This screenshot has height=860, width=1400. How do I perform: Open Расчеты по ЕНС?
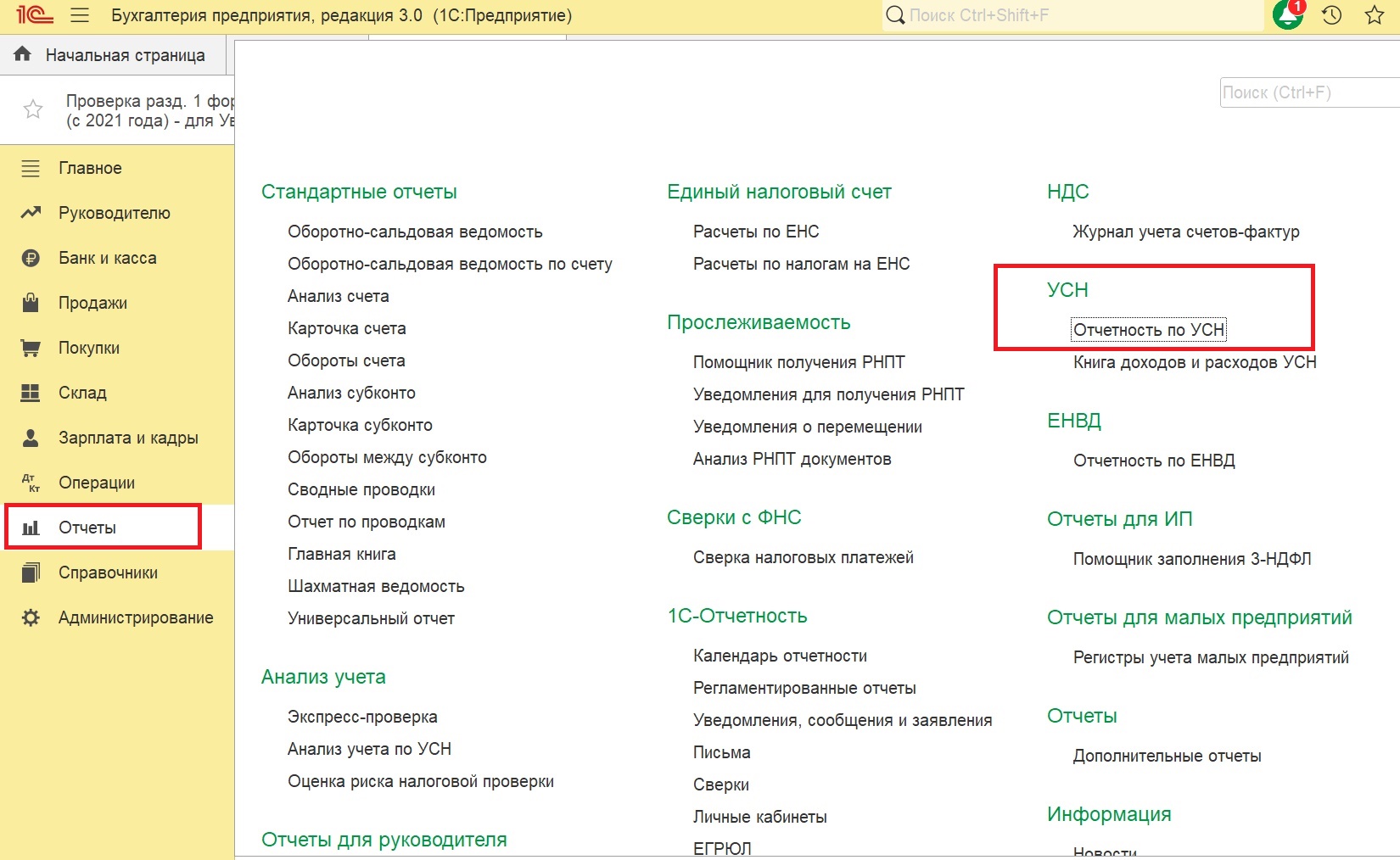(x=756, y=232)
